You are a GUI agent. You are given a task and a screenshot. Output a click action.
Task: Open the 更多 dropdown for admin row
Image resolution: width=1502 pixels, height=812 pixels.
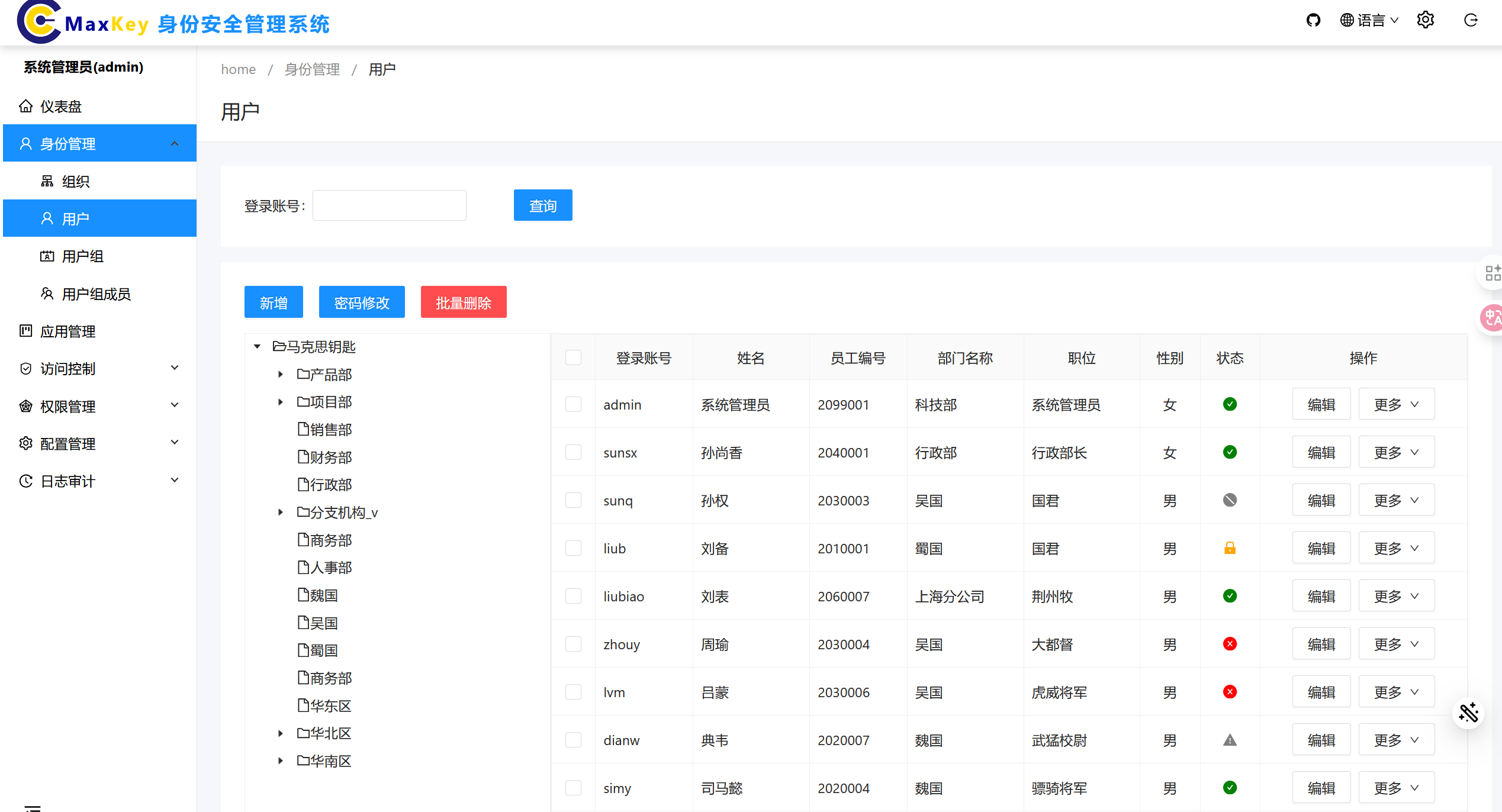1396,404
